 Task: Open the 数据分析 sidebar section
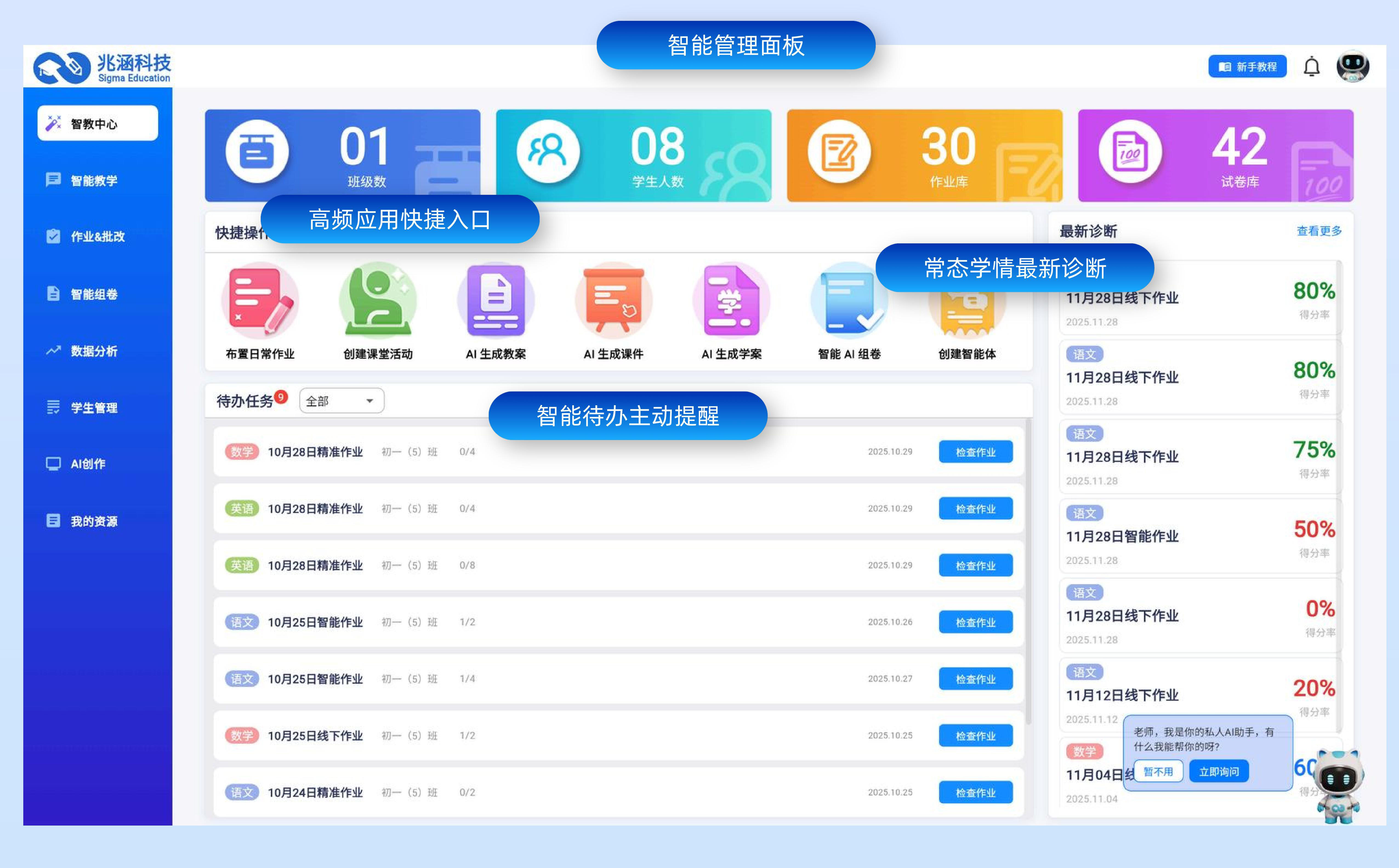(x=92, y=351)
